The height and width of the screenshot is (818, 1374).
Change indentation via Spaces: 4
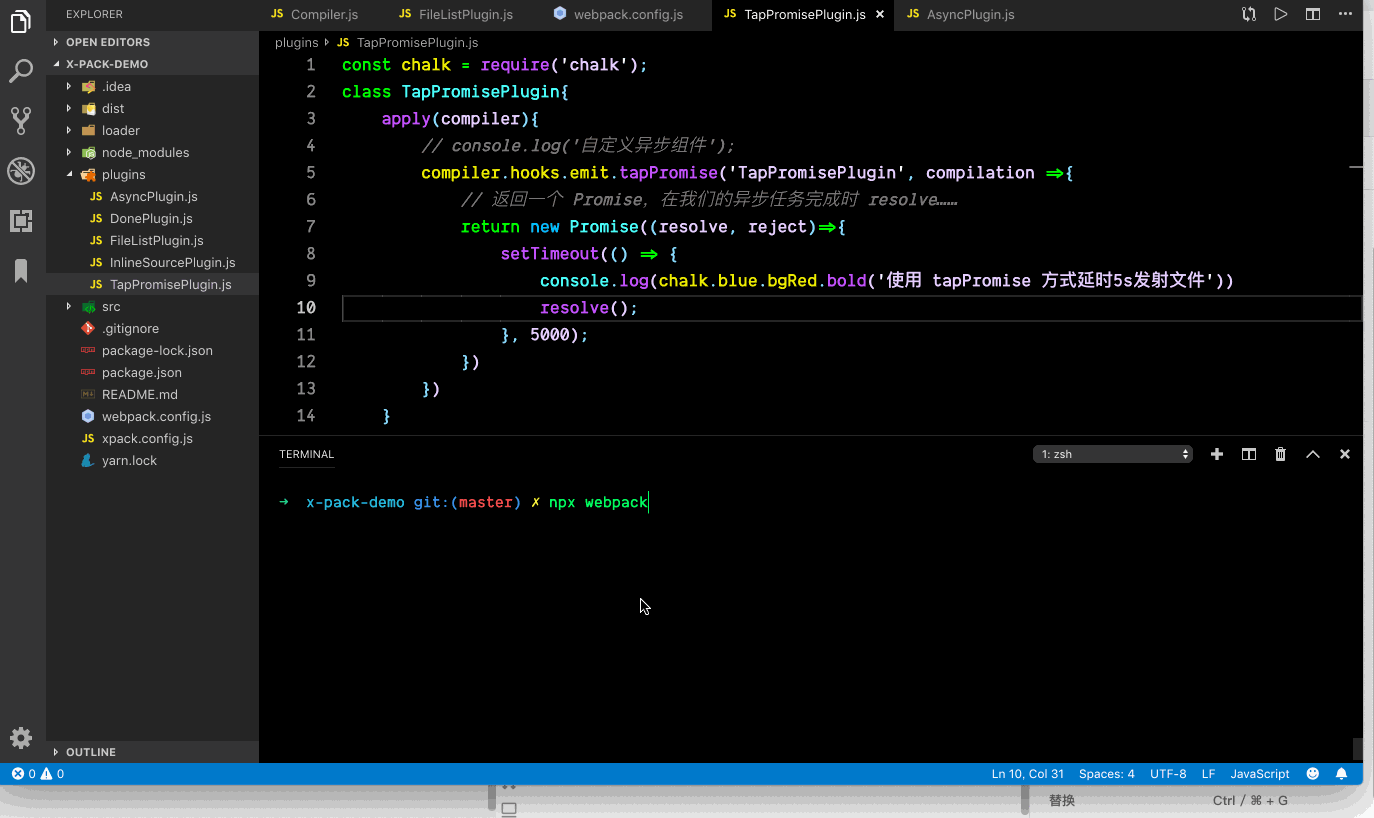pyautogui.click(x=1106, y=774)
